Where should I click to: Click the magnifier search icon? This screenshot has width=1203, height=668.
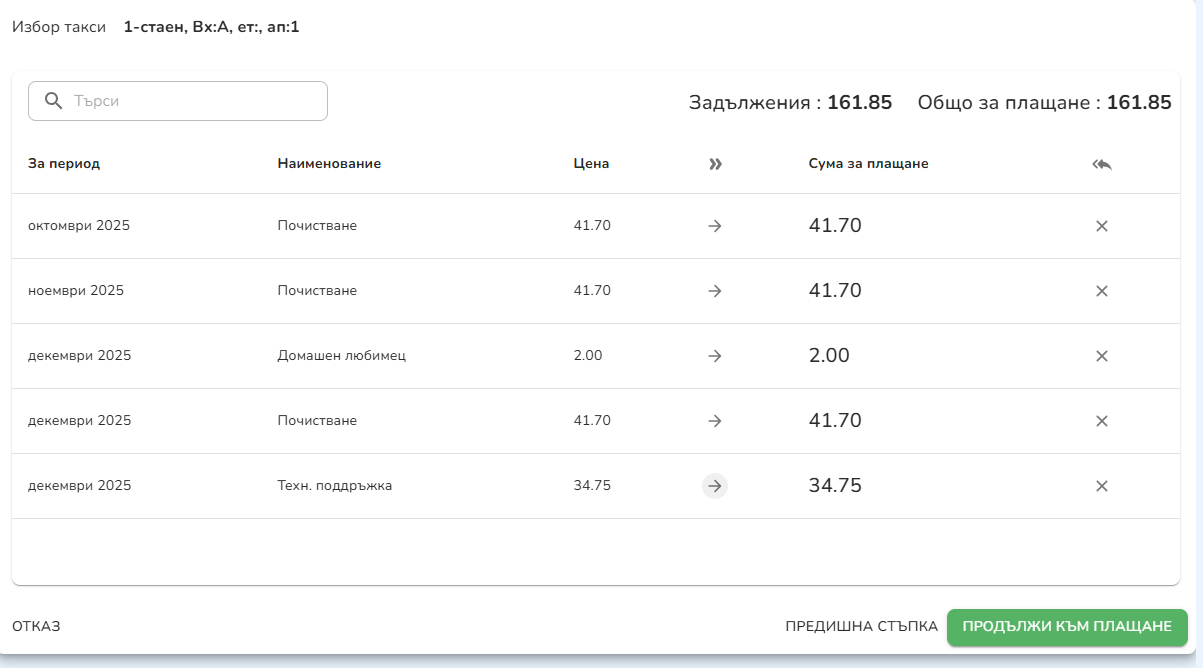pyautogui.click(x=54, y=101)
